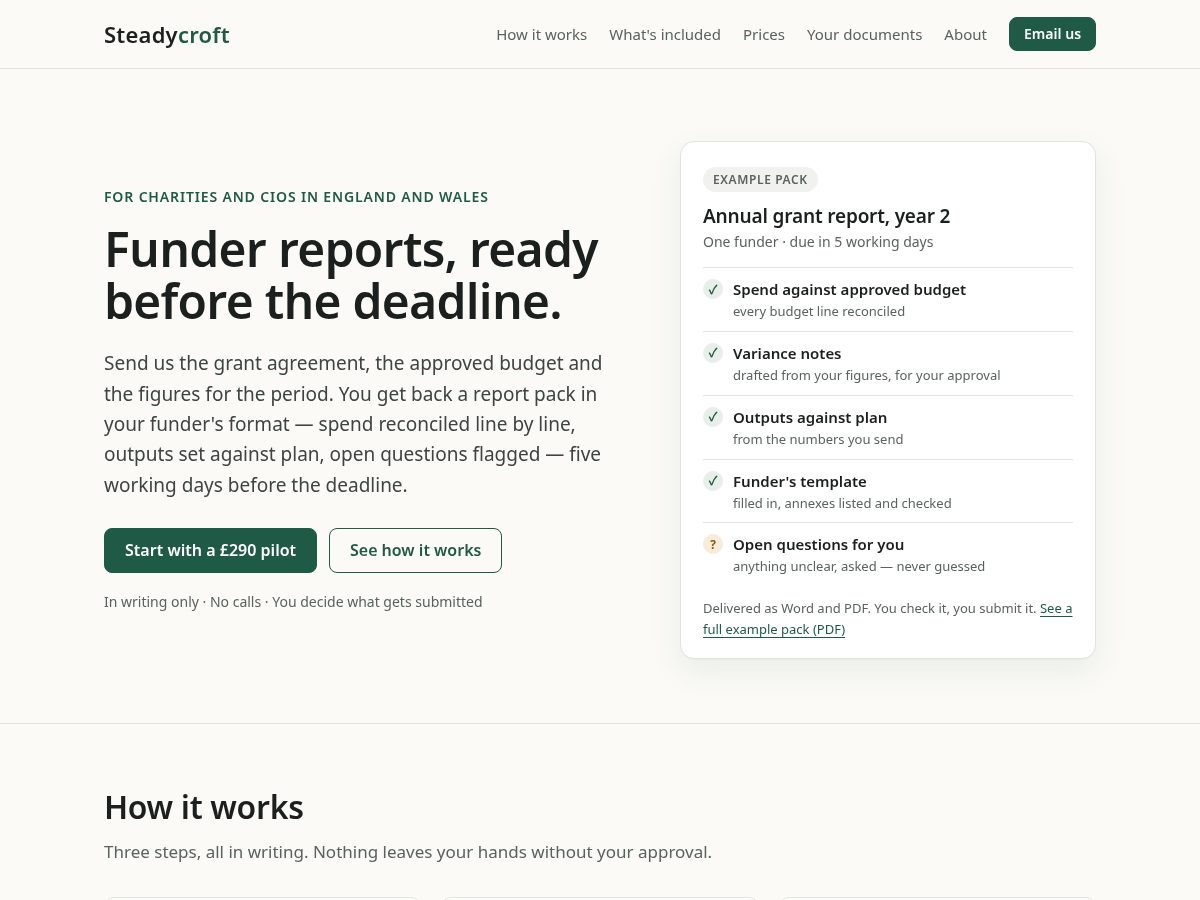Click checkmark icon beside Outputs against plan
The width and height of the screenshot is (1200, 900).
tap(713, 417)
